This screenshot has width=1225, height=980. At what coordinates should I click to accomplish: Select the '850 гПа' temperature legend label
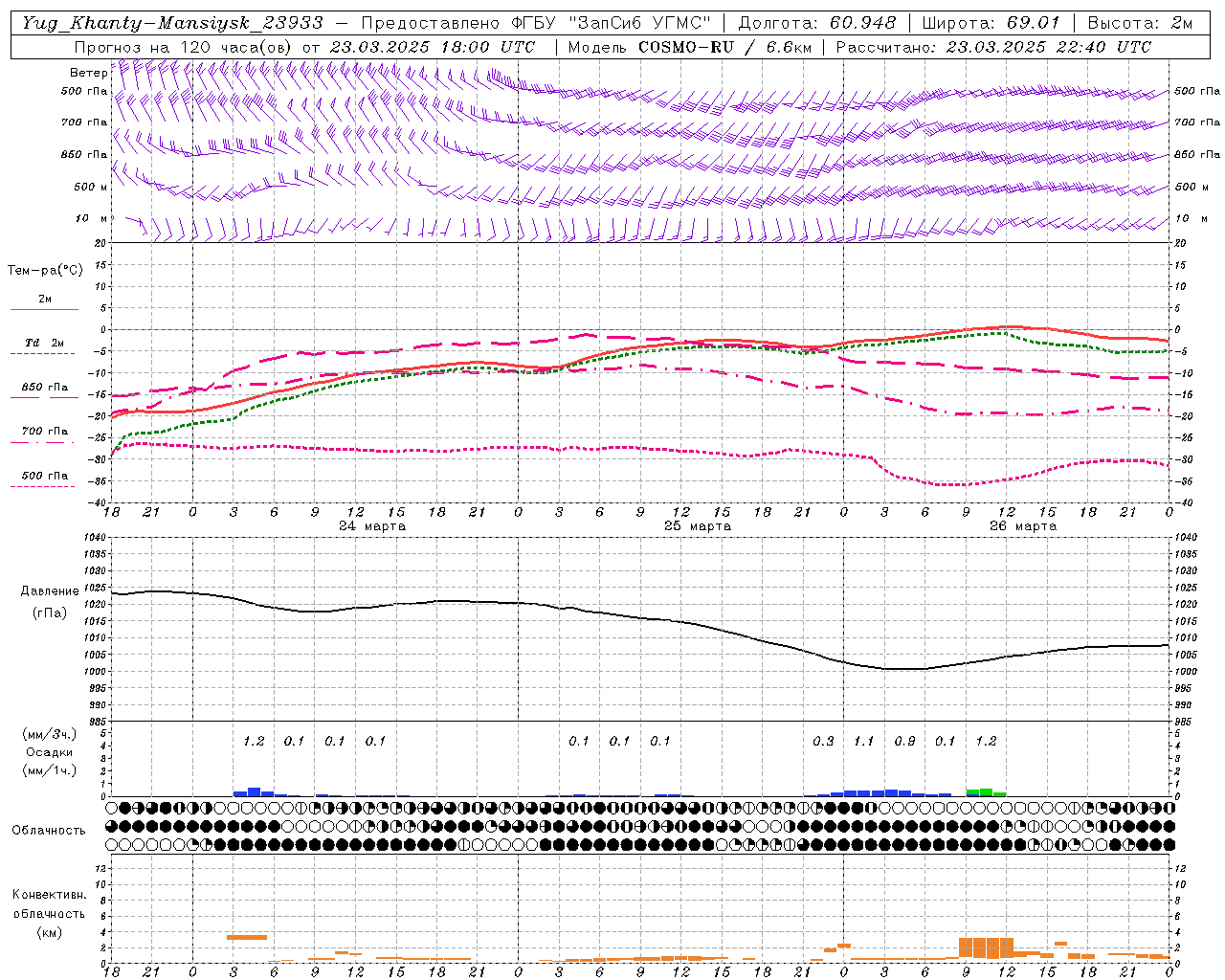coord(44,388)
